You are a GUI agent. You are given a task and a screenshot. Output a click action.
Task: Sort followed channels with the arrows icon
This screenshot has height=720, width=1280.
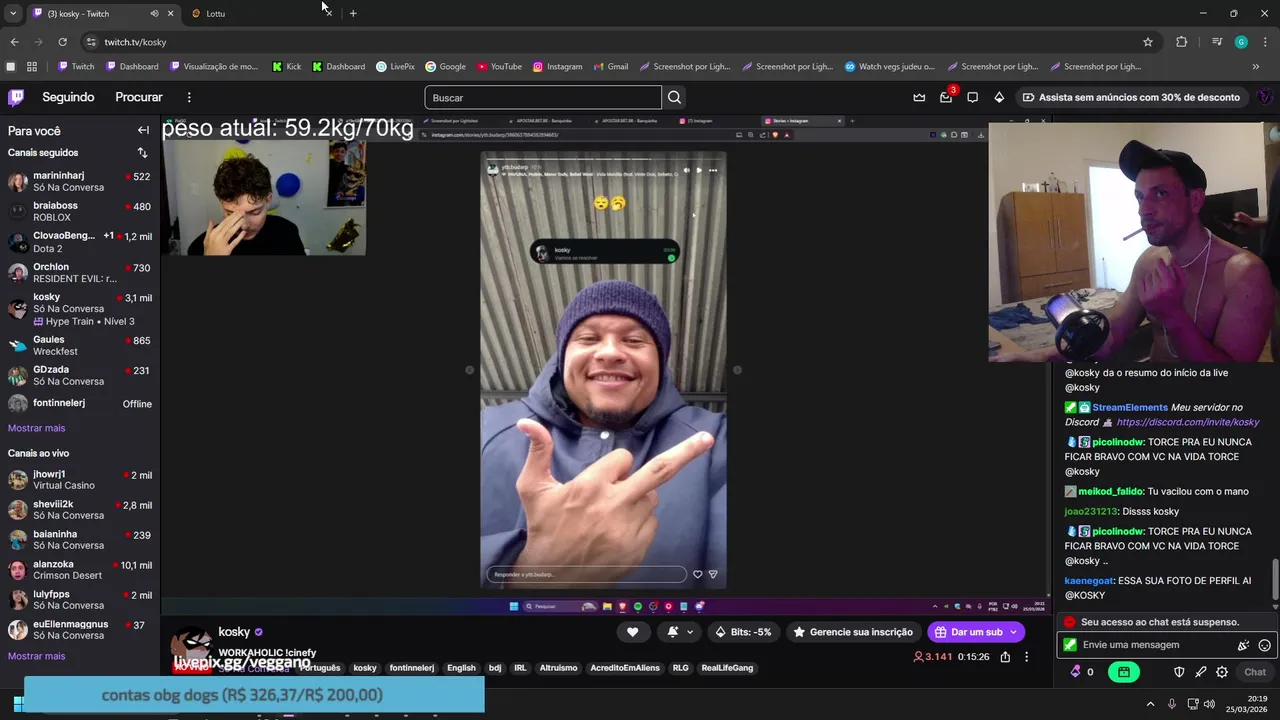pyautogui.click(x=142, y=153)
